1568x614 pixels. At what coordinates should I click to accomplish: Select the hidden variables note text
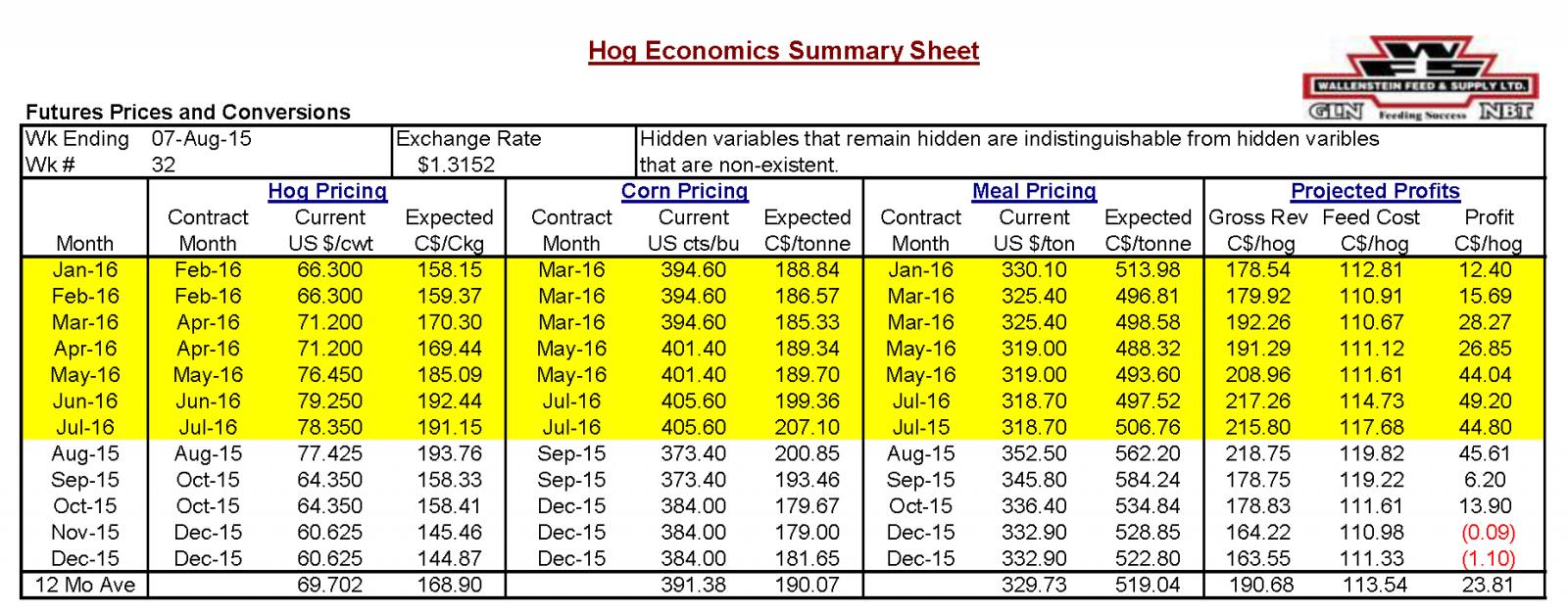click(1009, 152)
